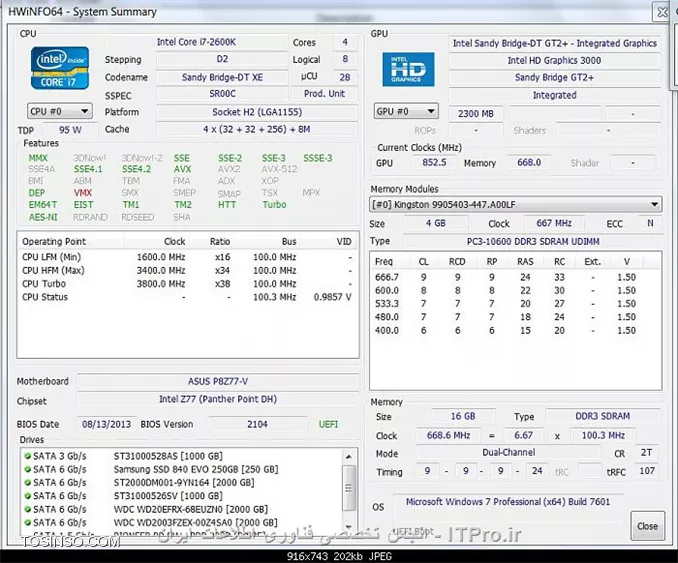Click the BIOS date 08/13/2013 field
678x563 pixels.
(x=106, y=424)
